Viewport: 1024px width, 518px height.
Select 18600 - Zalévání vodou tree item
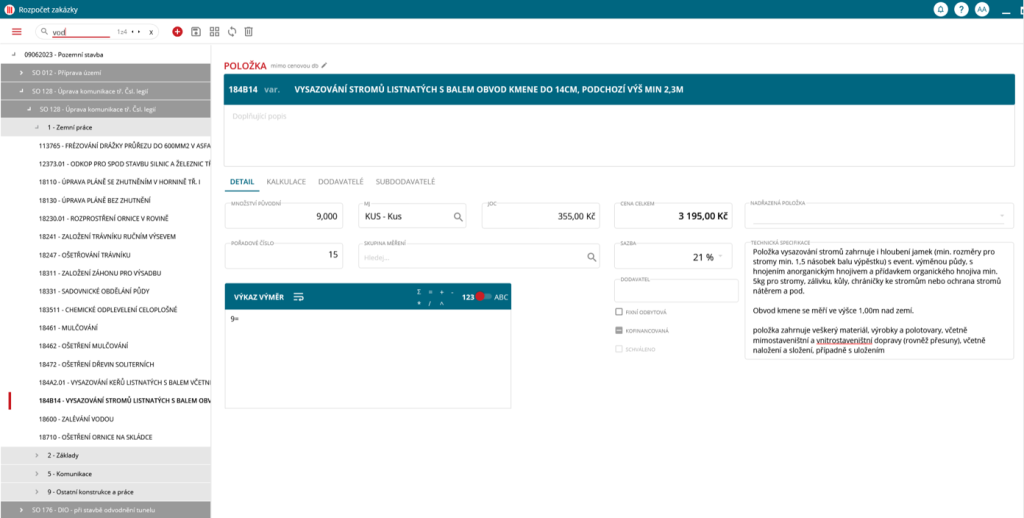point(76,419)
